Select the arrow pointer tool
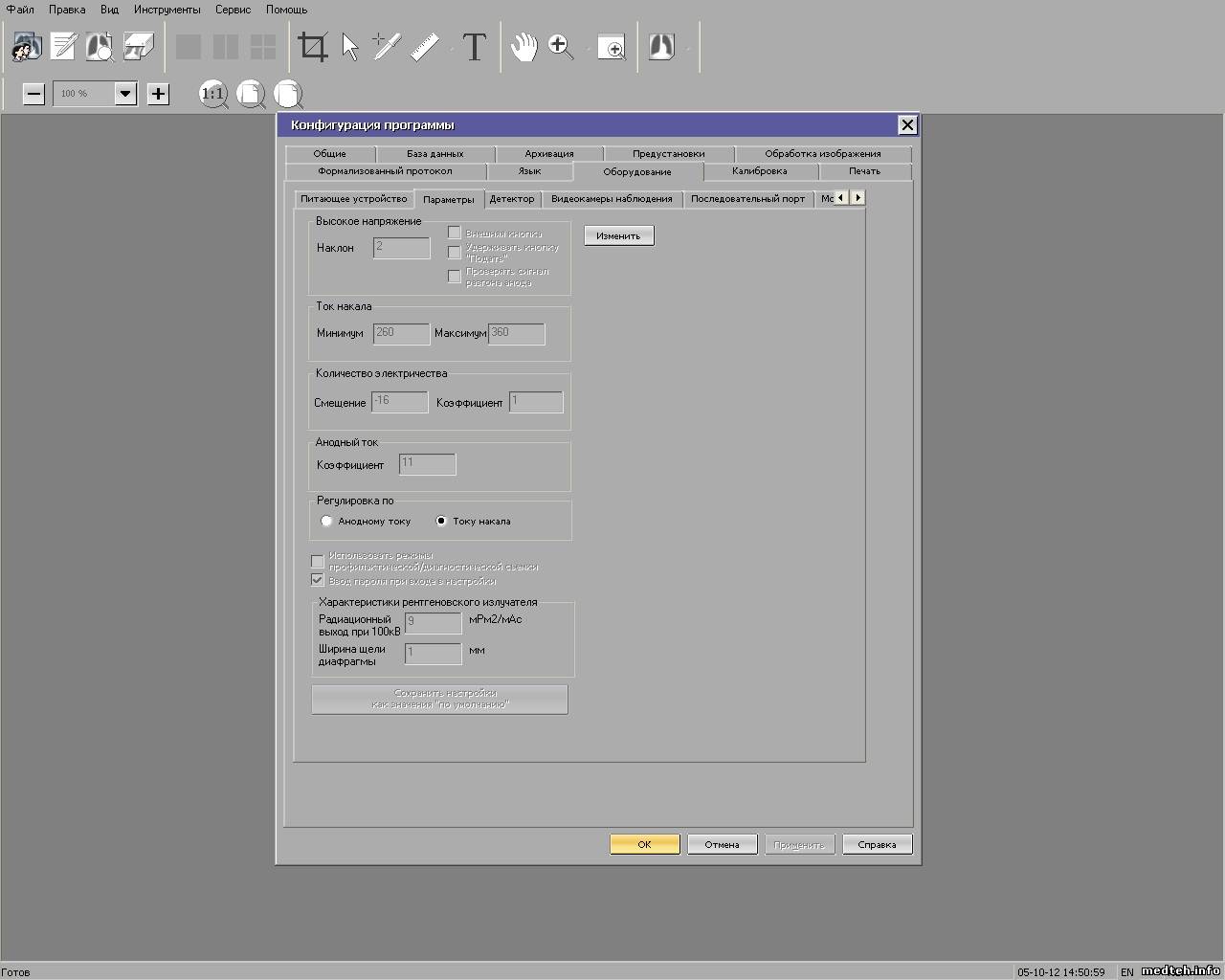 click(350, 47)
